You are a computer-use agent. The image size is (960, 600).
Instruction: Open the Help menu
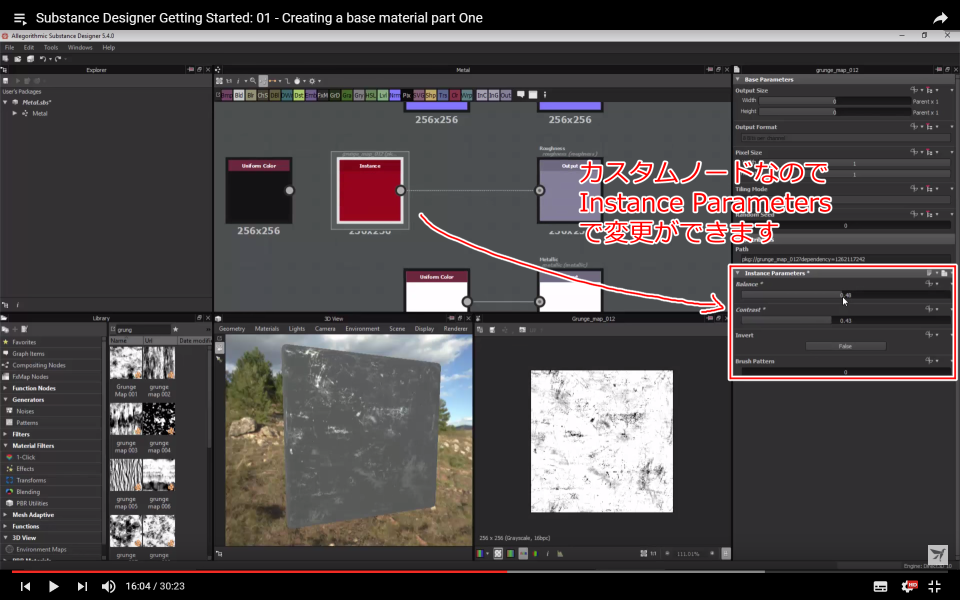(108, 47)
